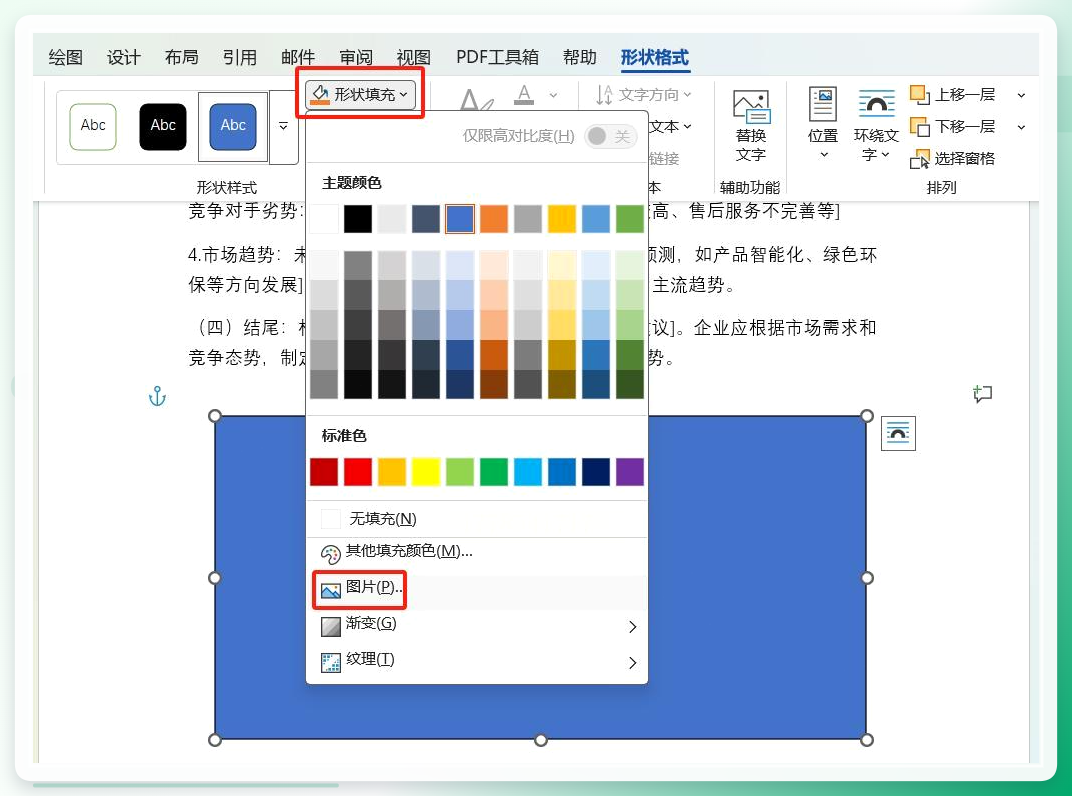Switch to the 审阅 tab
This screenshot has height=796, width=1072.
pyautogui.click(x=356, y=57)
